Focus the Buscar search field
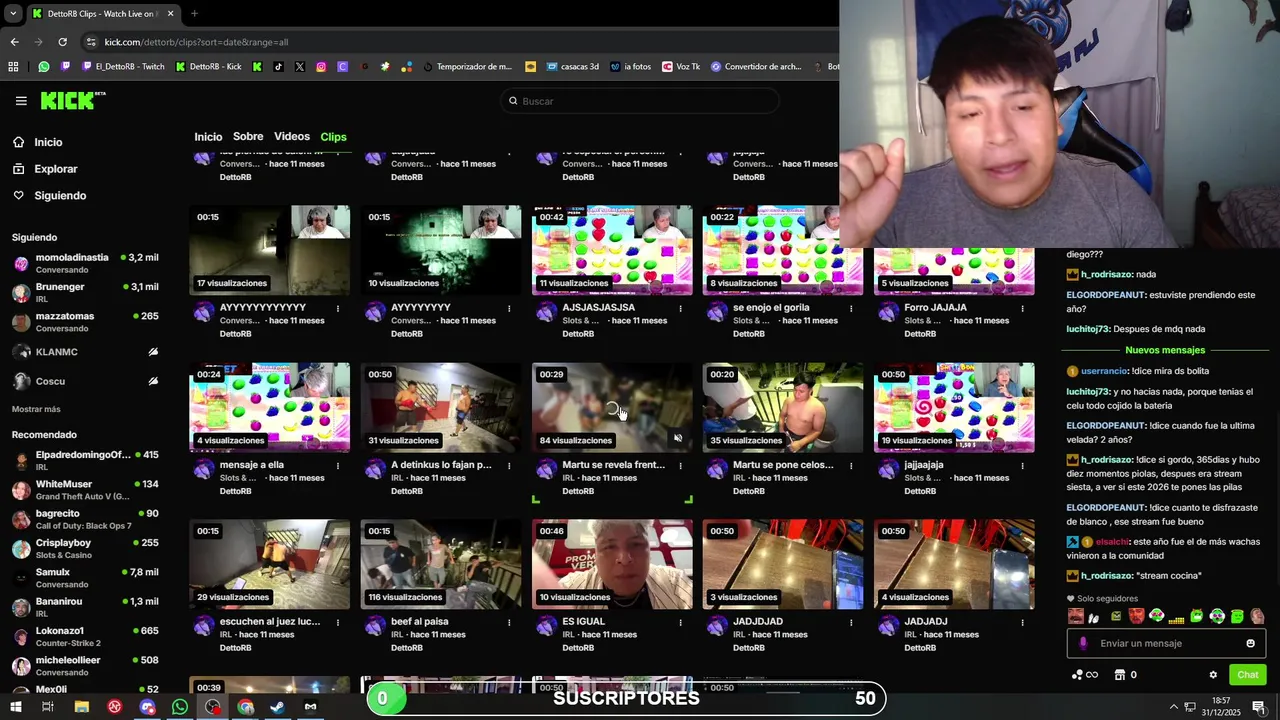This screenshot has height=720, width=1280. 640,101
